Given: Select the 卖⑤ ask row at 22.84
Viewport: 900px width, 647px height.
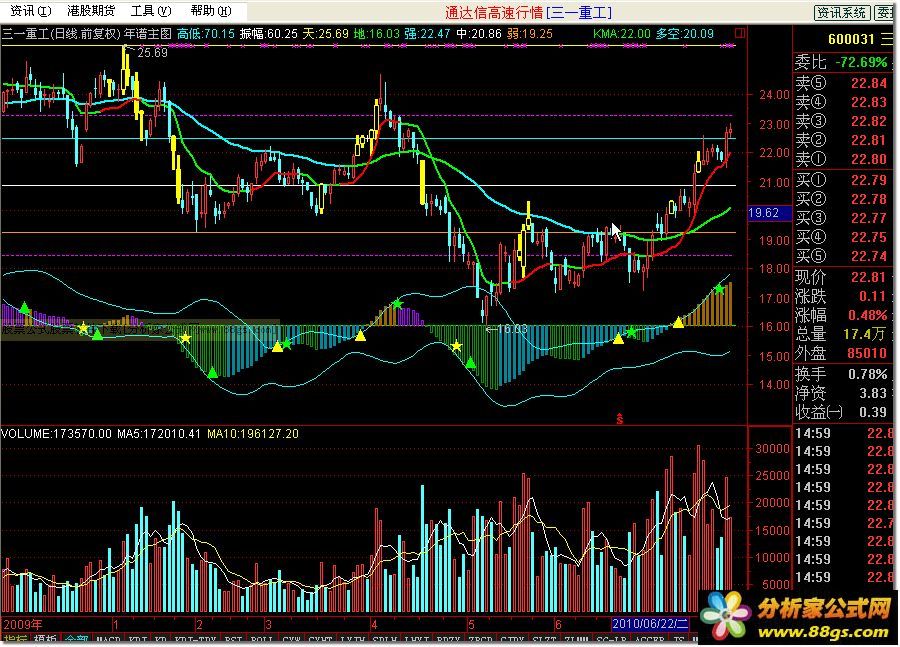Looking at the screenshot, I should click(842, 83).
